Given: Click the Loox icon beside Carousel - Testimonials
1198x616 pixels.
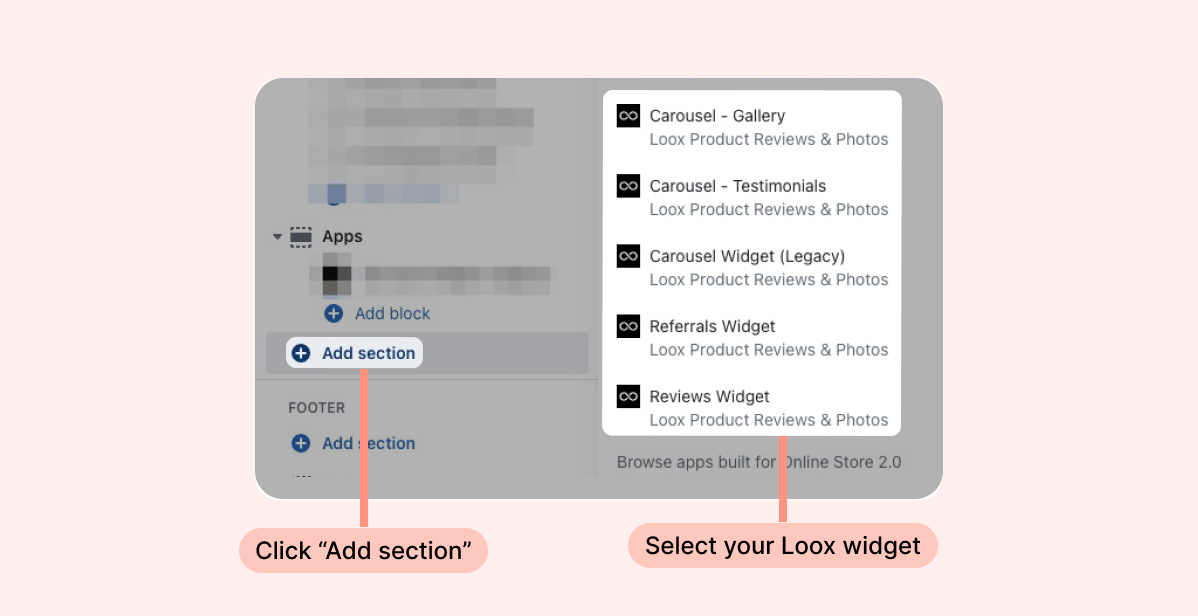Looking at the screenshot, I should pyautogui.click(x=628, y=186).
